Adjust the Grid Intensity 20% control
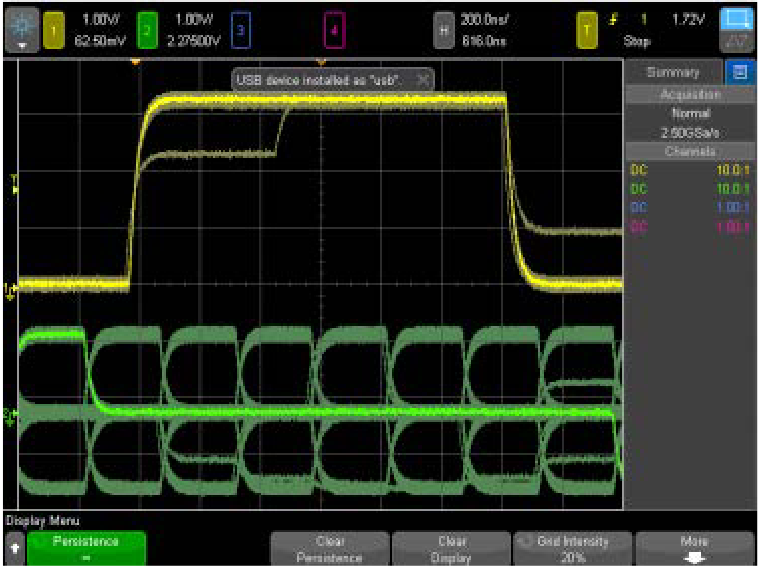The width and height of the screenshot is (760, 570). [x=574, y=548]
